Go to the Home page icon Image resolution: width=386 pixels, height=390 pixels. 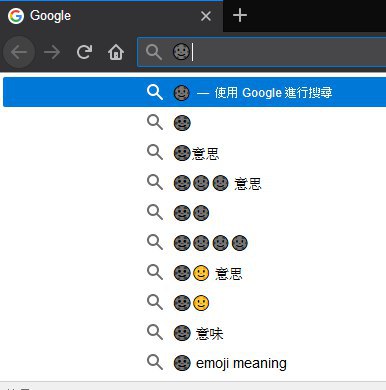click(116, 52)
